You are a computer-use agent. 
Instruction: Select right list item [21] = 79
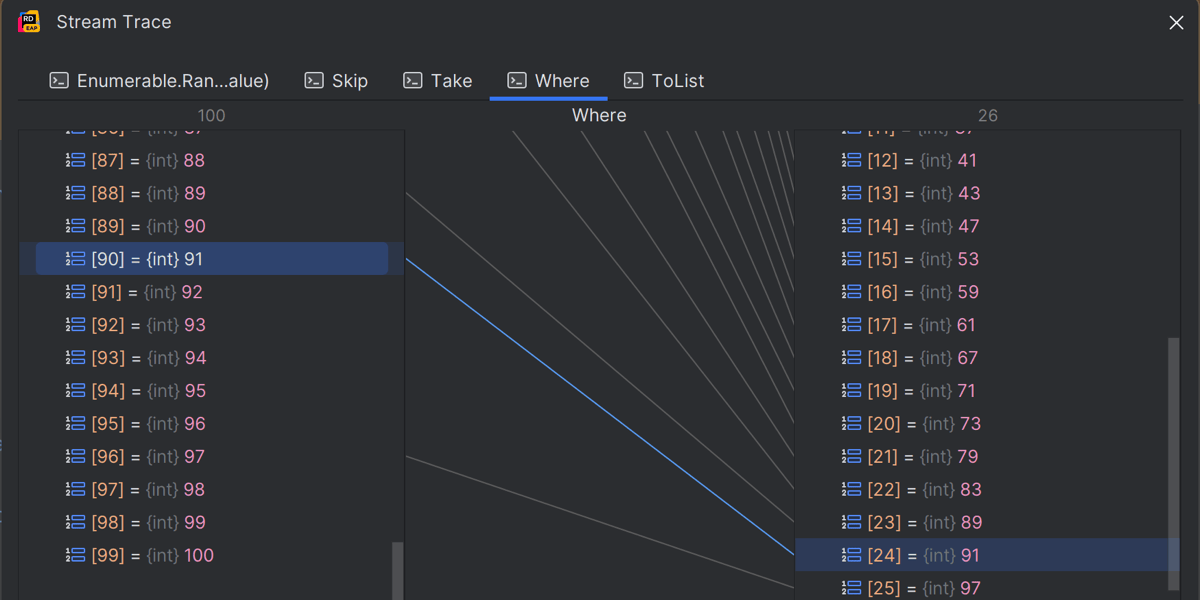coord(924,457)
